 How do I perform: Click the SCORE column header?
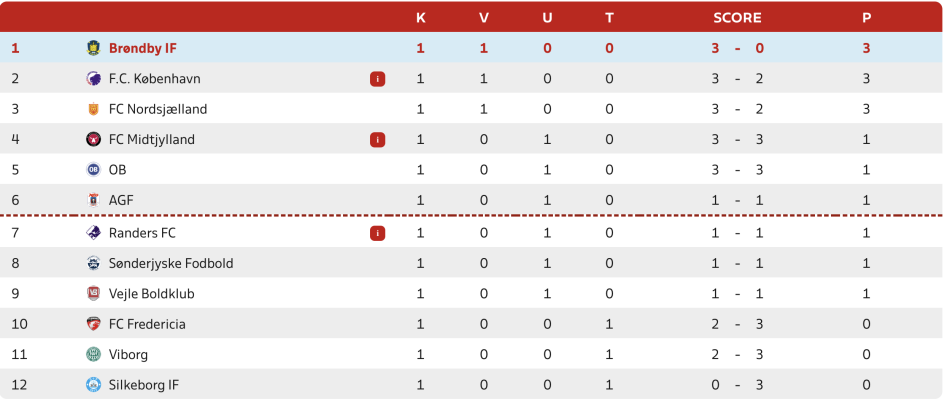(x=737, y=18)
